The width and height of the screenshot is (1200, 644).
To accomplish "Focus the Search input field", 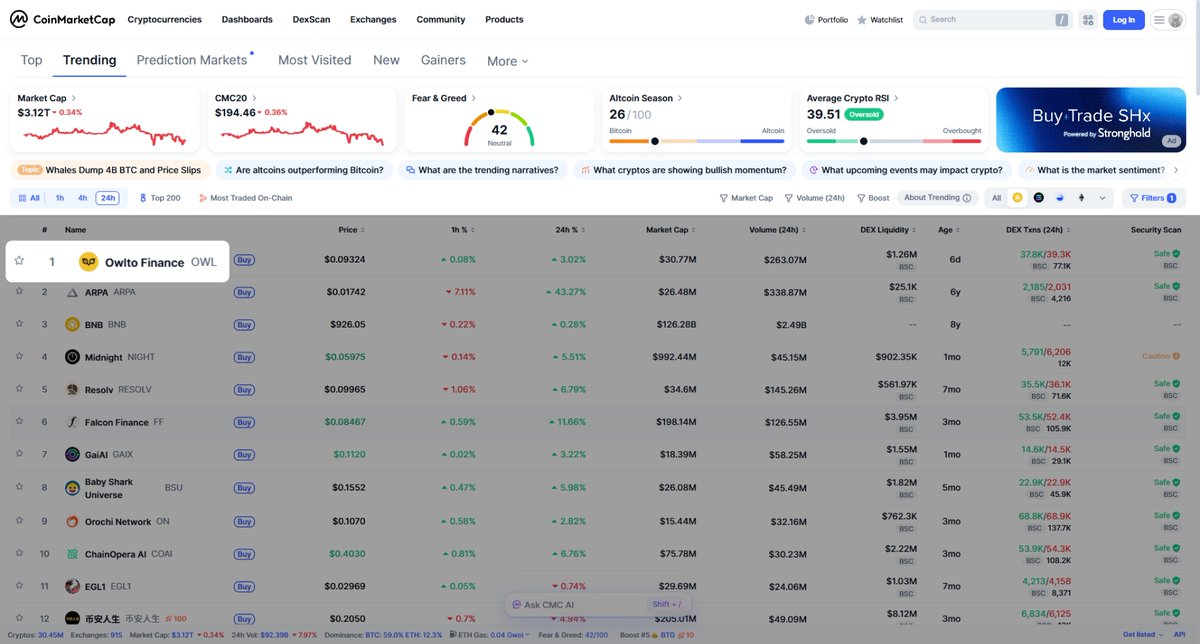I will (993, 20).
